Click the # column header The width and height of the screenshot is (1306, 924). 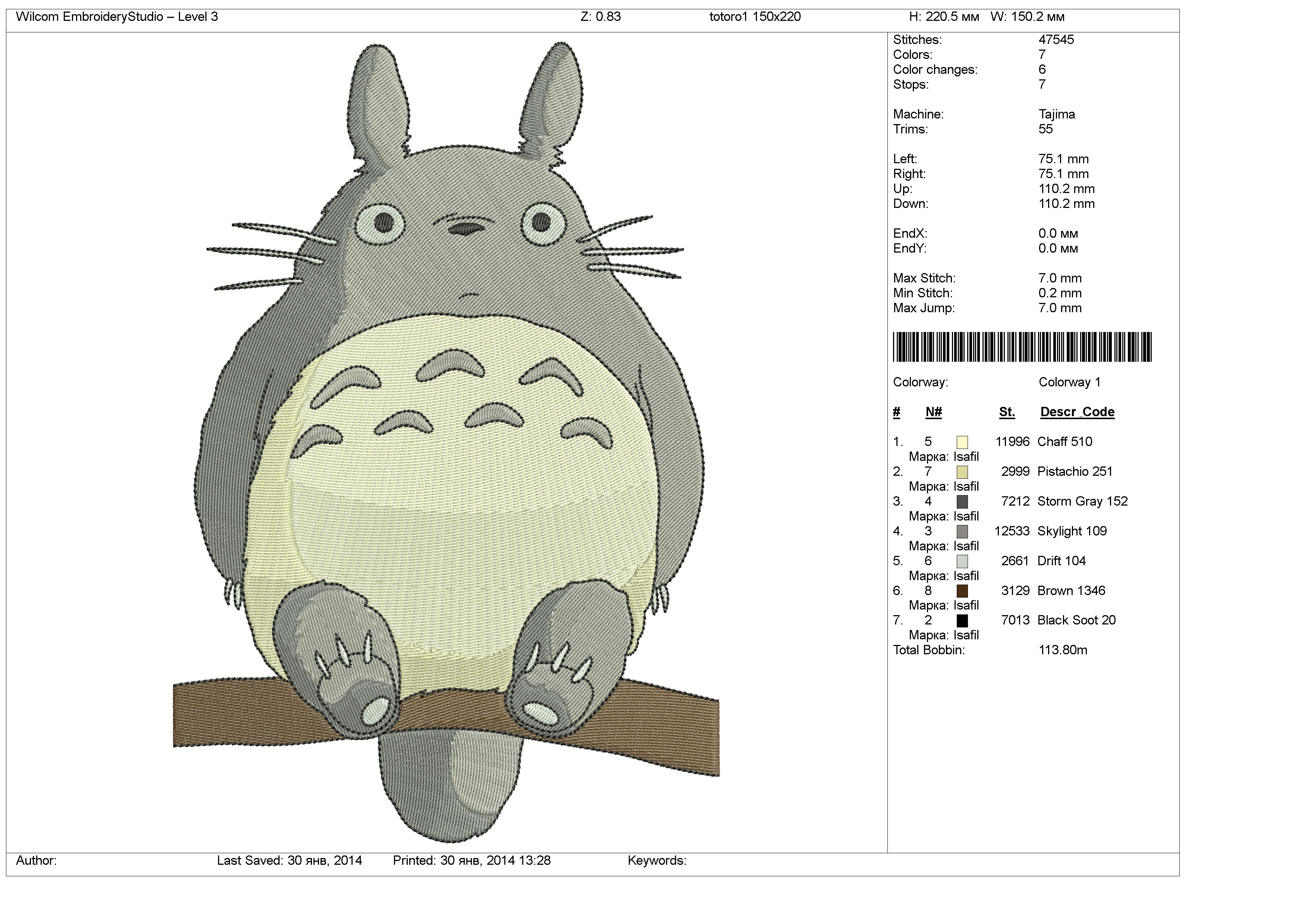[x=896, y=412]
